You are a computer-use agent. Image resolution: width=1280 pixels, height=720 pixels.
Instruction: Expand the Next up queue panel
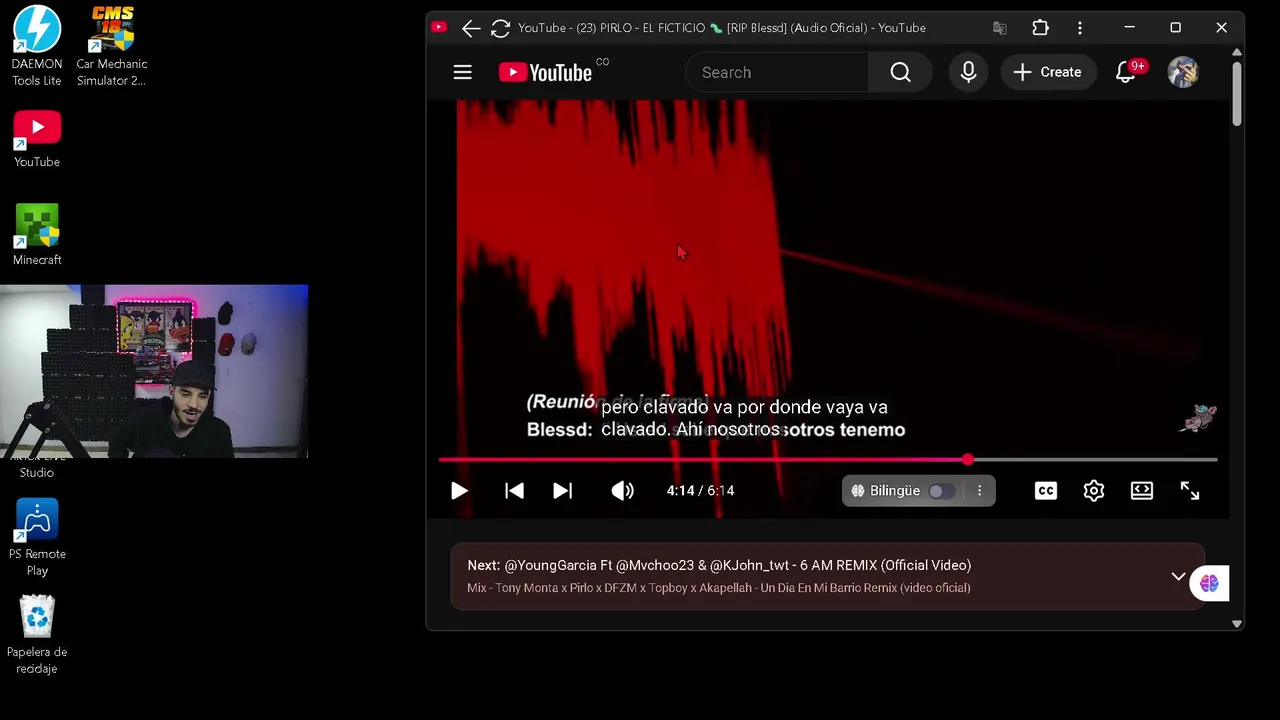tap(1178, 577)
